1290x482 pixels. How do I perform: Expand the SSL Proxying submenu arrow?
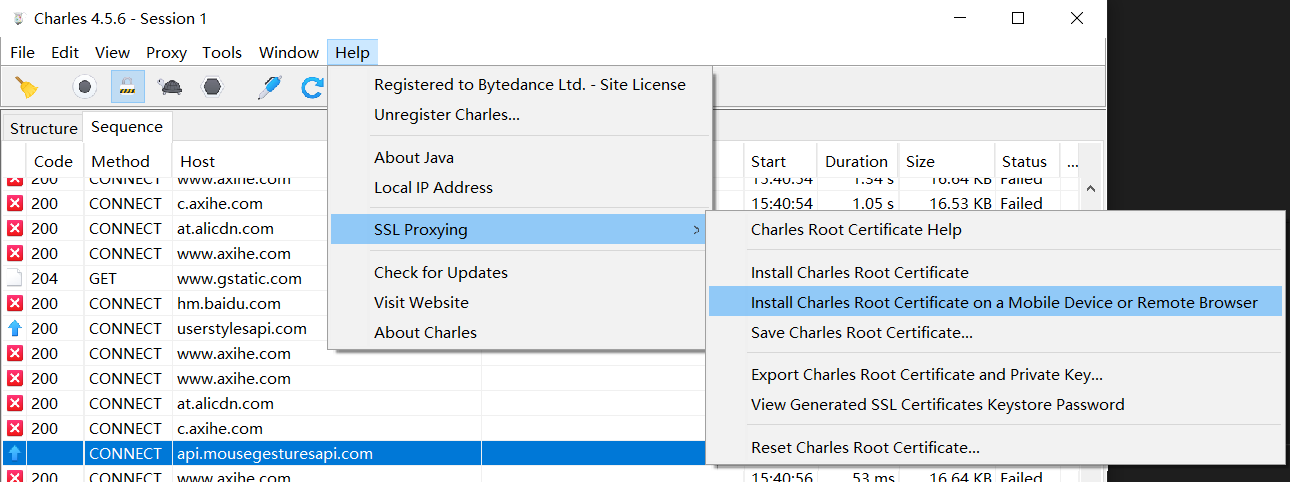coord(696,230)
